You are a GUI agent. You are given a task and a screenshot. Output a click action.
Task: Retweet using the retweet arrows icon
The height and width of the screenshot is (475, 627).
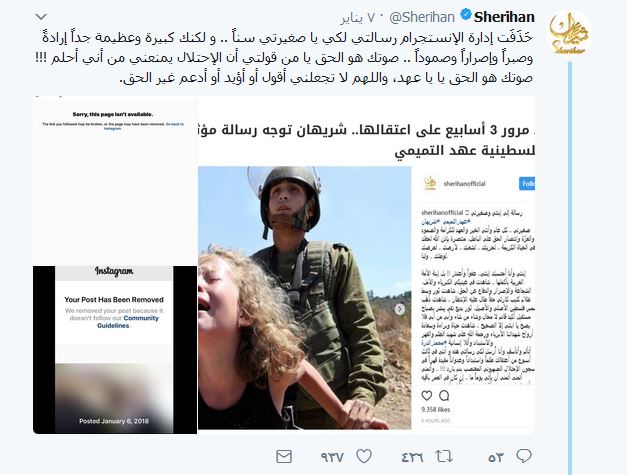coord(443,456)
